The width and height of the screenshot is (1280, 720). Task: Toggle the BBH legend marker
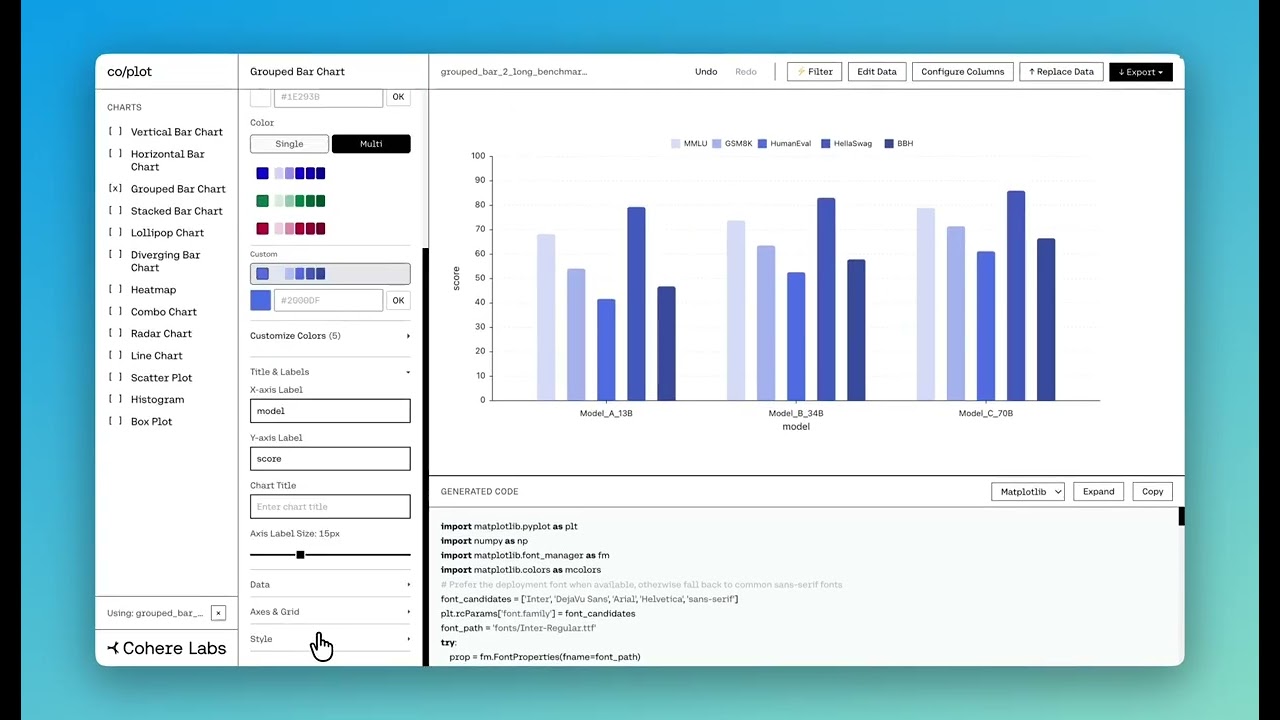coord(888,144)
